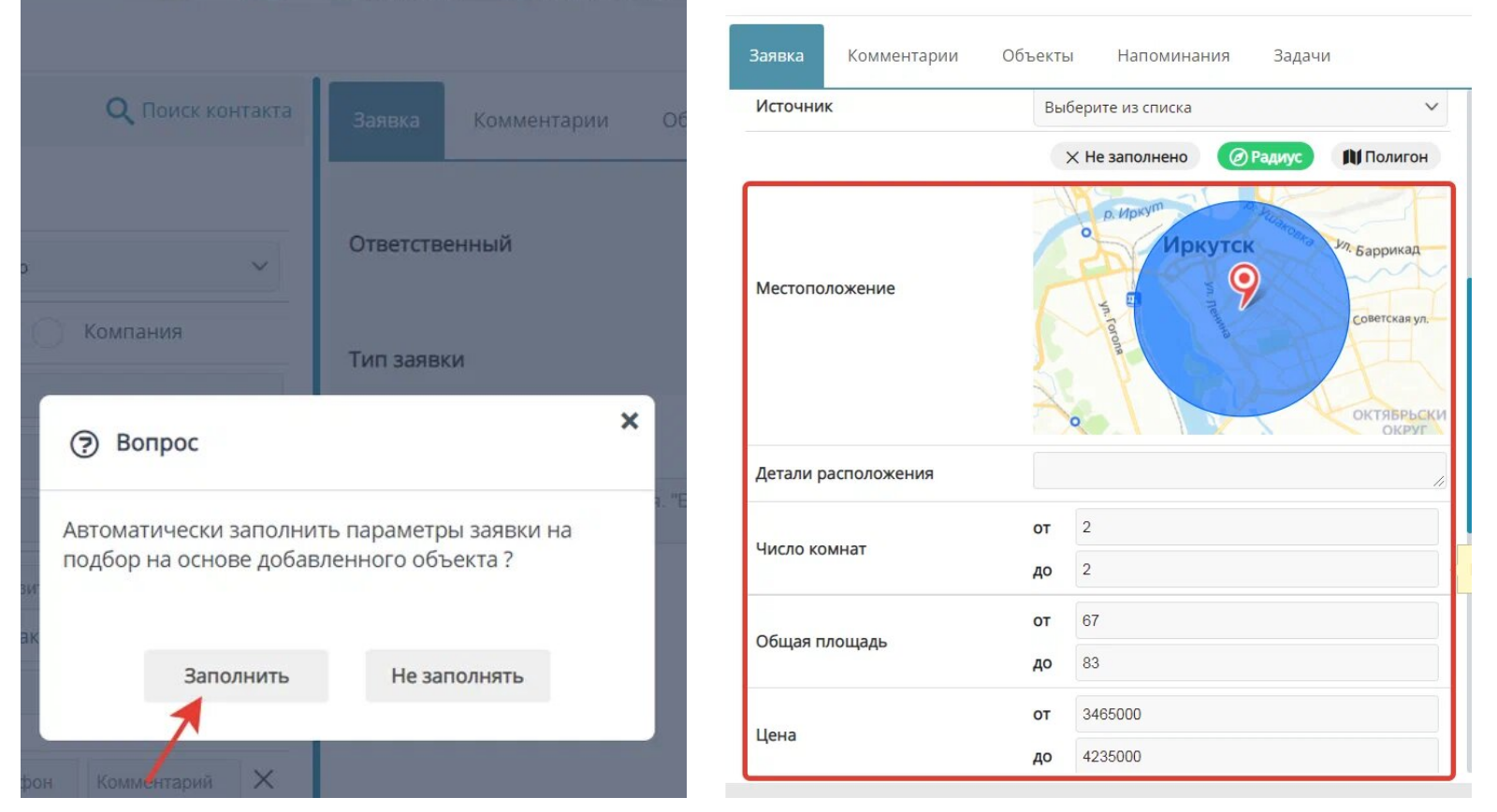
Task: Switch to the Объекты tab
Action: 1038,56
